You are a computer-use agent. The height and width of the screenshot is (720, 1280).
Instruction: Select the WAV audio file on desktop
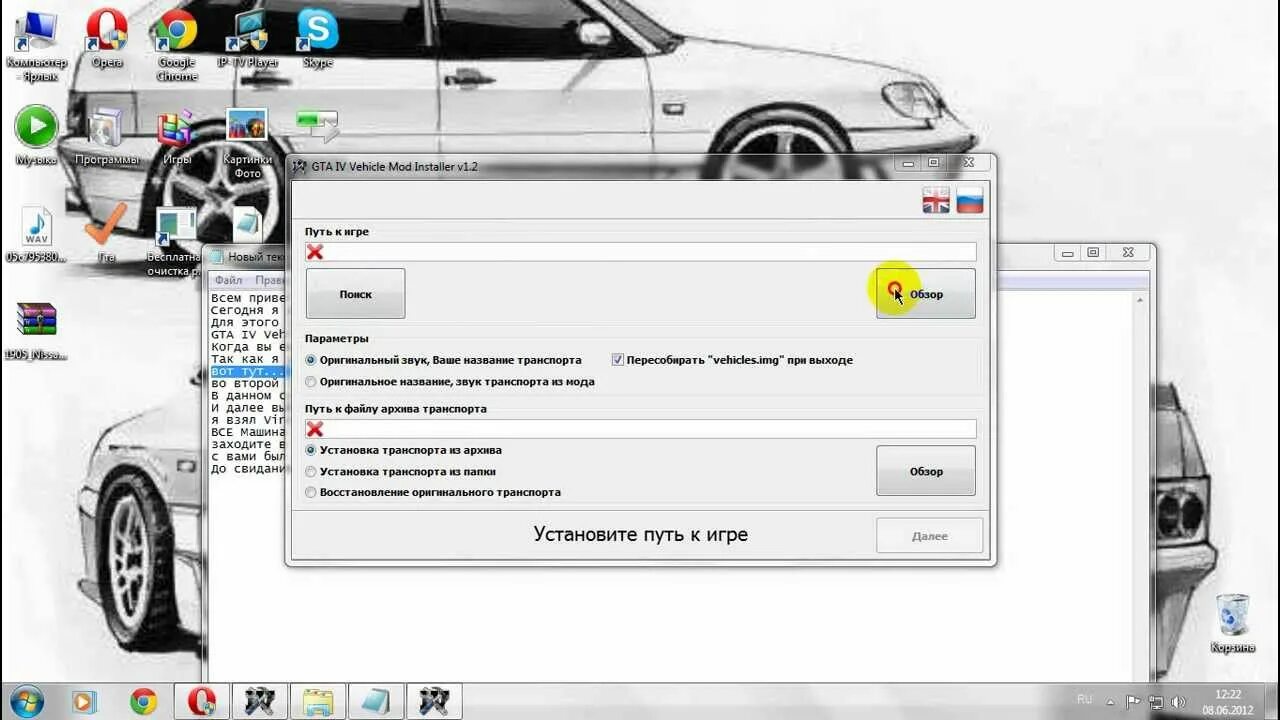point(36,235)
